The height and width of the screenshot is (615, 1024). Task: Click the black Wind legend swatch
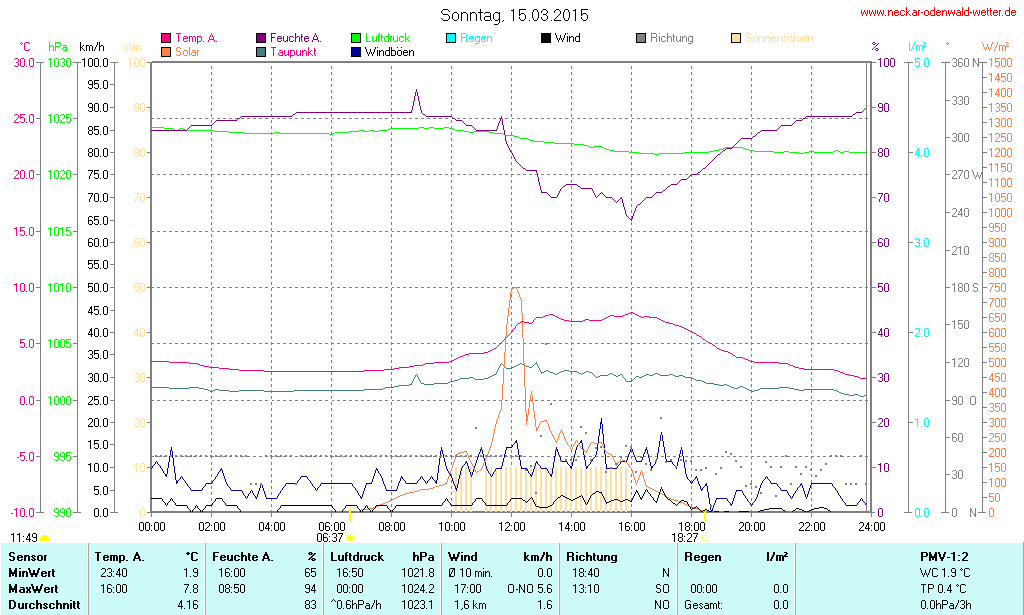(x=546, y=38)
